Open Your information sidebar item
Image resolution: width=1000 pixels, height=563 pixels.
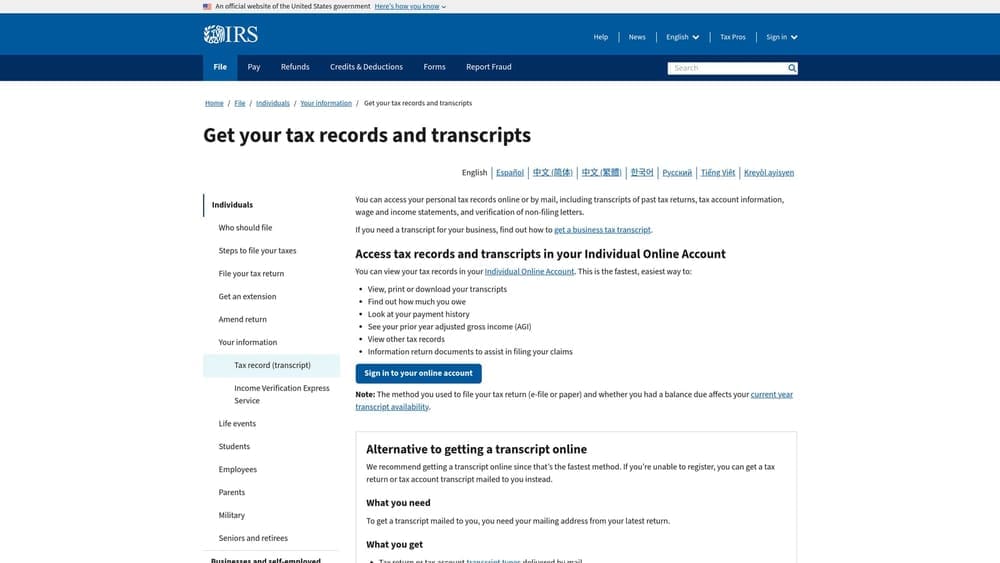pyautogui.click(x=247, y=343)
